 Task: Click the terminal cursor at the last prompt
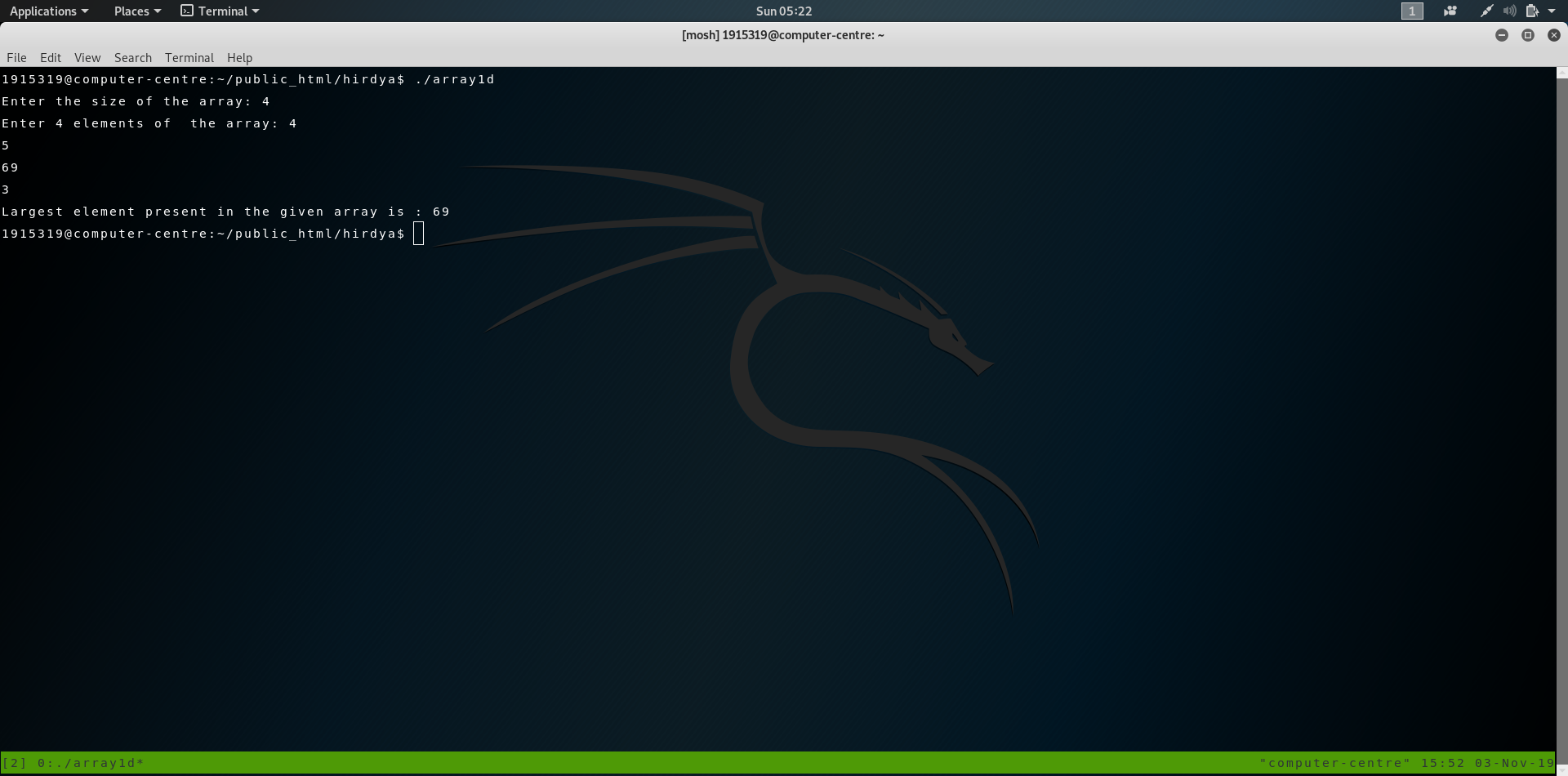point(419,234)
